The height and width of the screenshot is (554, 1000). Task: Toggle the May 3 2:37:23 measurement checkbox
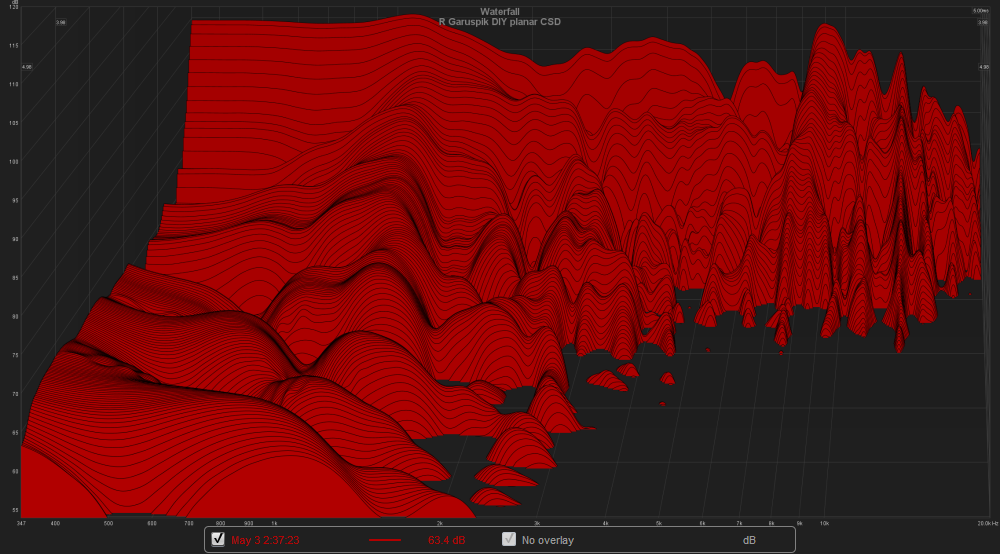coord(218,539)
